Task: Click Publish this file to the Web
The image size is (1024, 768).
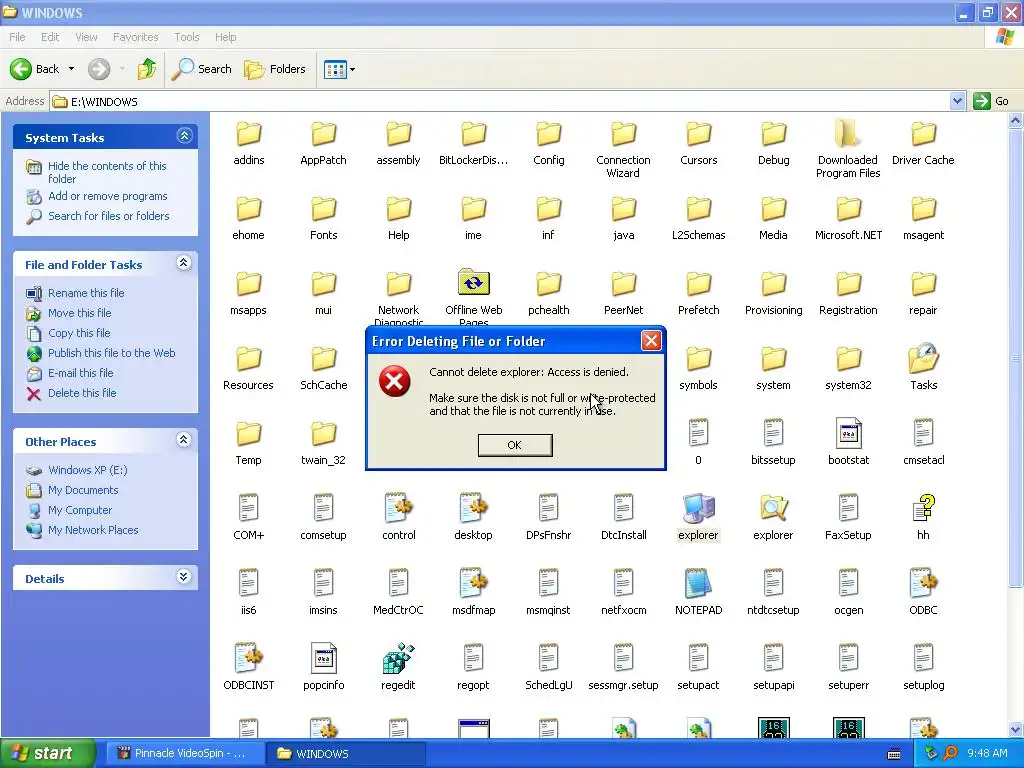Action: tap(111, 353)
